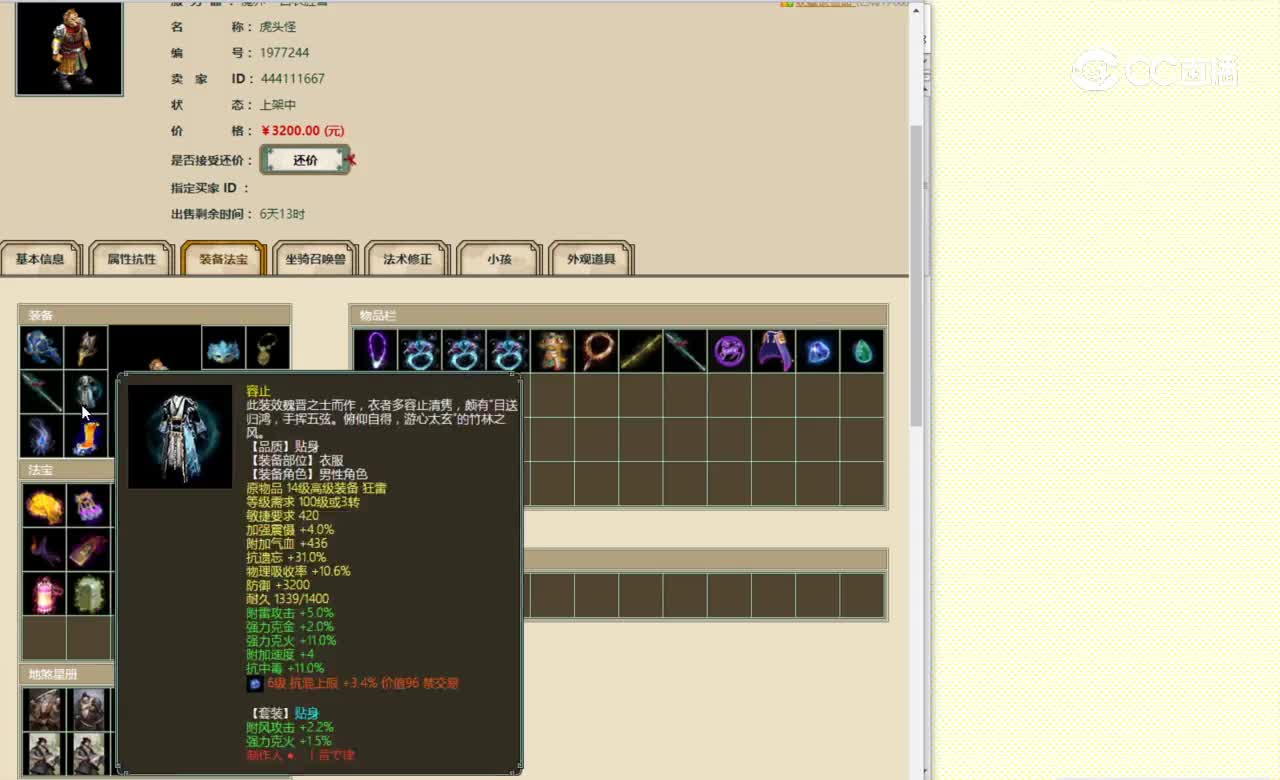
Task: Select the orange boot equipment icon
Action: point(86,435)
